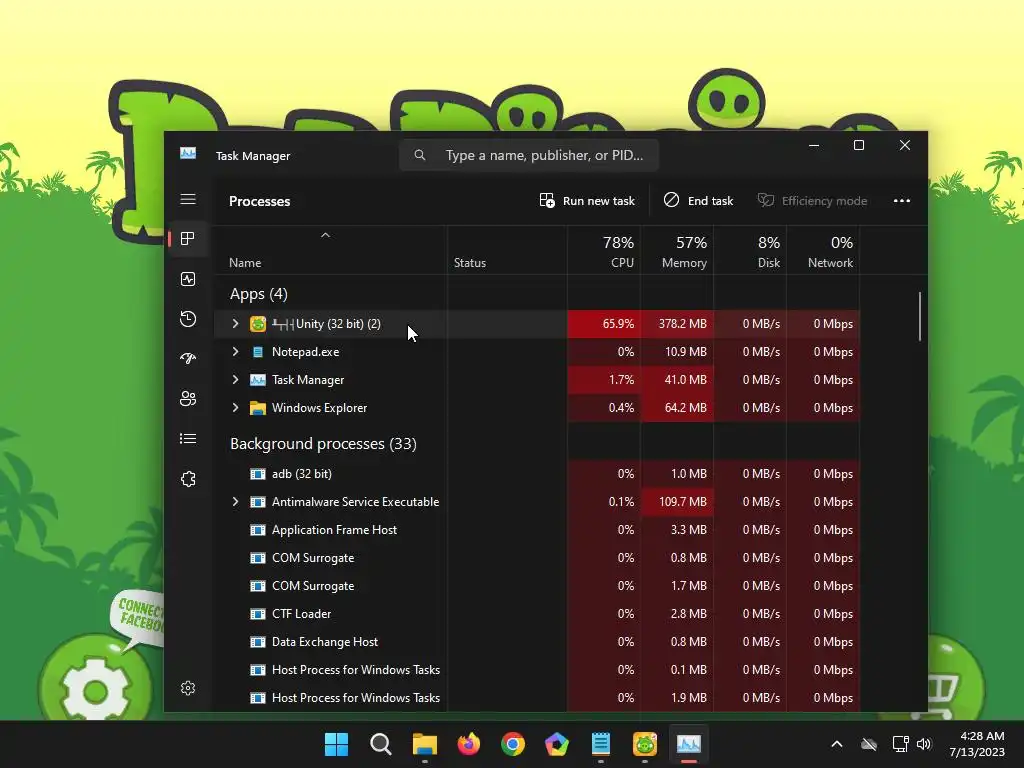Image resolution: width=1024 pixels, height=768 pixels.
Task: Click the 64.2 MB memory cell
Action: (x=677, y=408)
